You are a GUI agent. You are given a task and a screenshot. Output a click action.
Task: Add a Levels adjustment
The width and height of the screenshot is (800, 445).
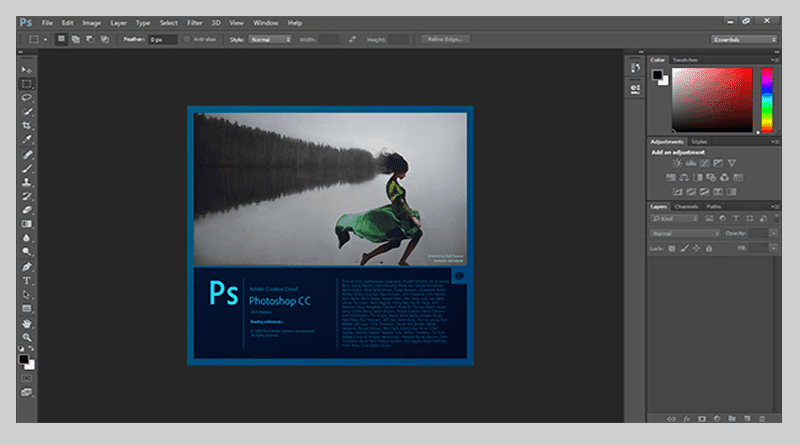tap(691, 163)
